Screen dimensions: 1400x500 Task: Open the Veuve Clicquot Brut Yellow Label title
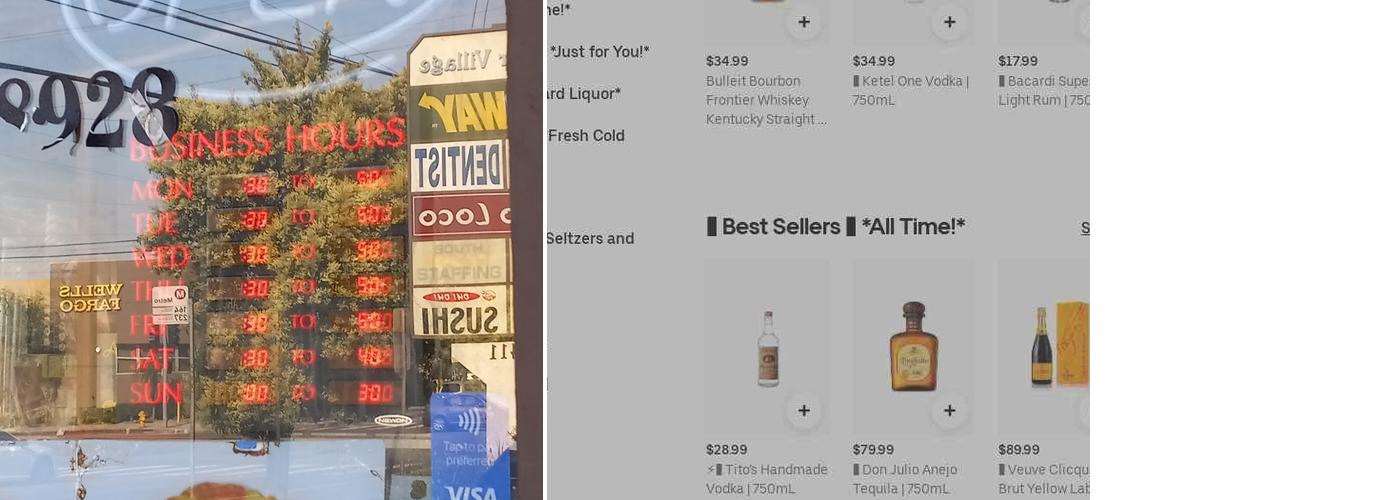click(1044, 479)
